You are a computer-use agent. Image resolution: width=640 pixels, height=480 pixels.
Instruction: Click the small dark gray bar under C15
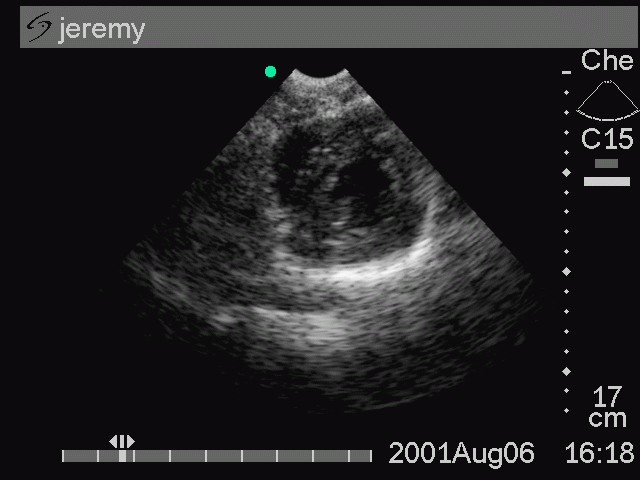click(606, 163)
